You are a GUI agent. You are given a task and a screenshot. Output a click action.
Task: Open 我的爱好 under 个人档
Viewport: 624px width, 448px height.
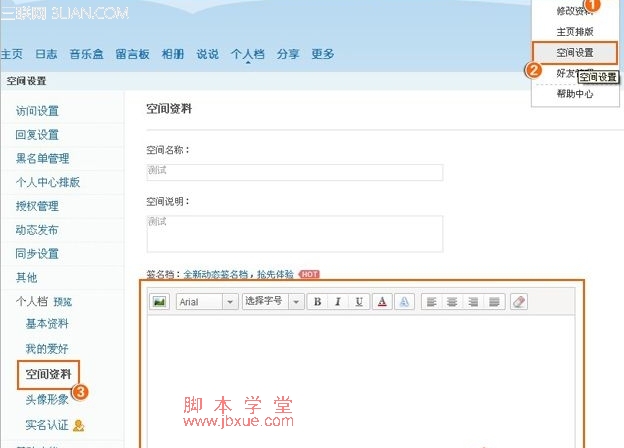click(47, 349)
